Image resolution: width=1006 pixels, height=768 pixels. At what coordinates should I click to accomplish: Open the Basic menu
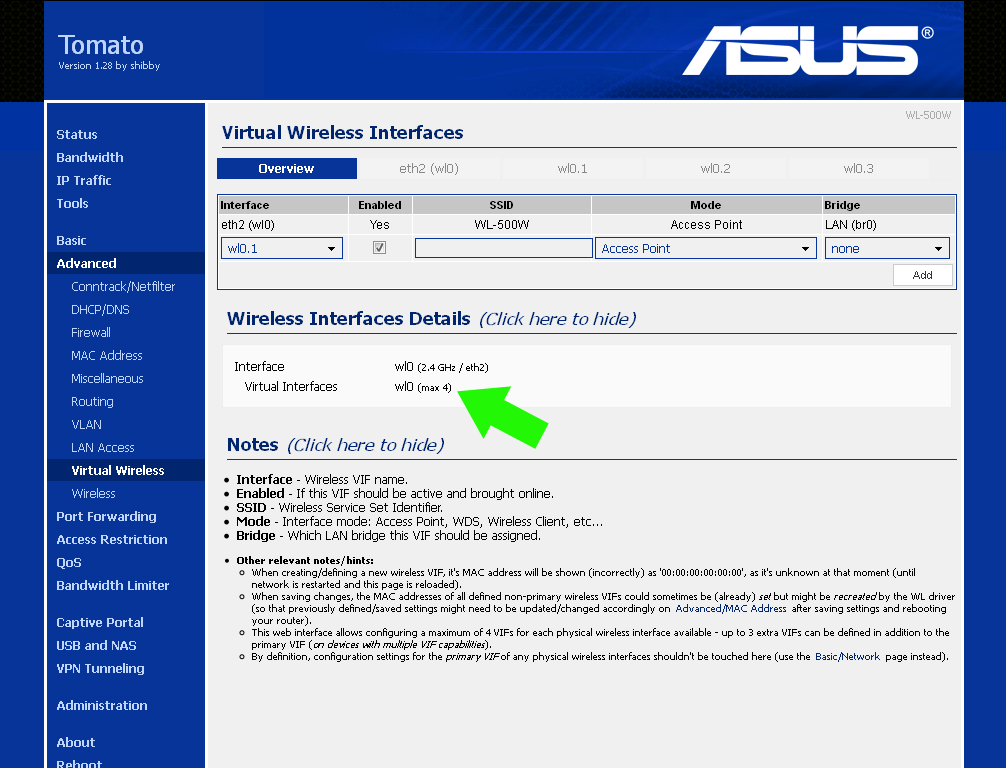tap(71, 241)
